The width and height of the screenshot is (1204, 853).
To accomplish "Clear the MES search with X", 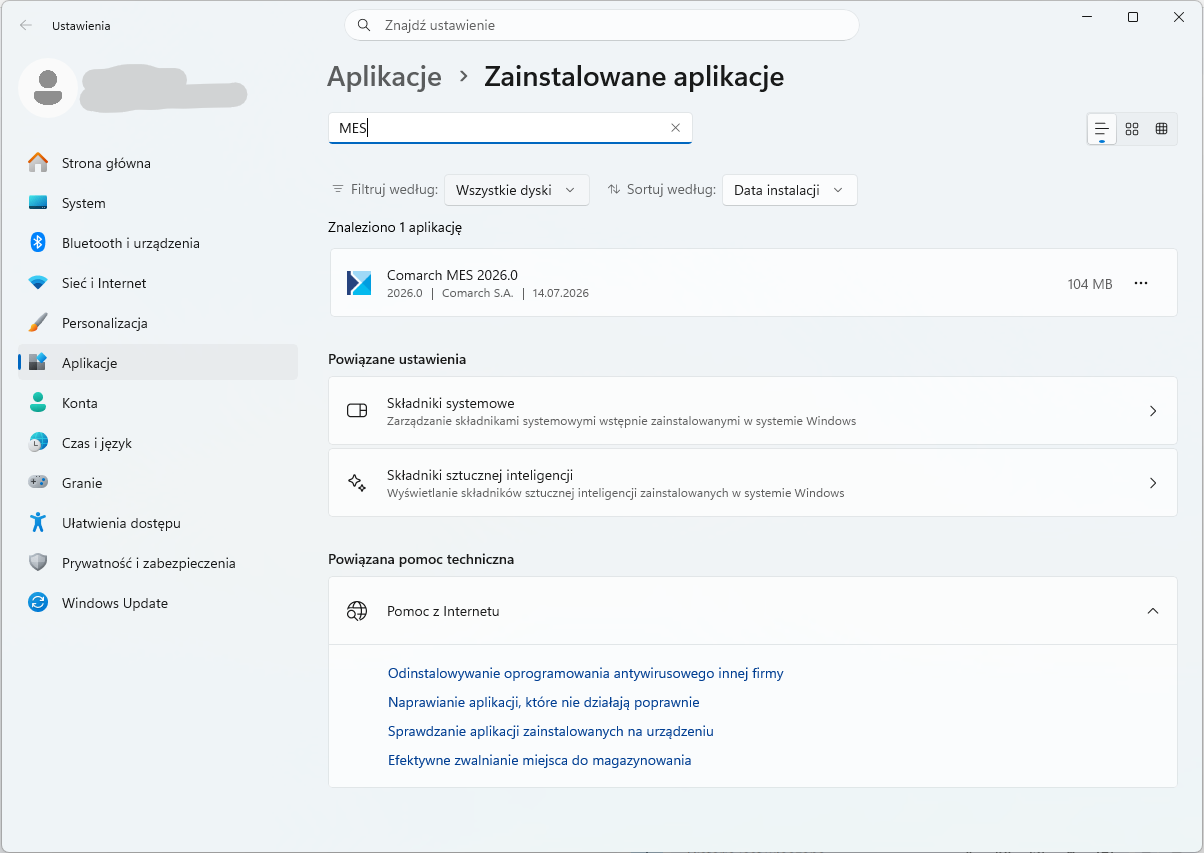I will coord(675,128).
